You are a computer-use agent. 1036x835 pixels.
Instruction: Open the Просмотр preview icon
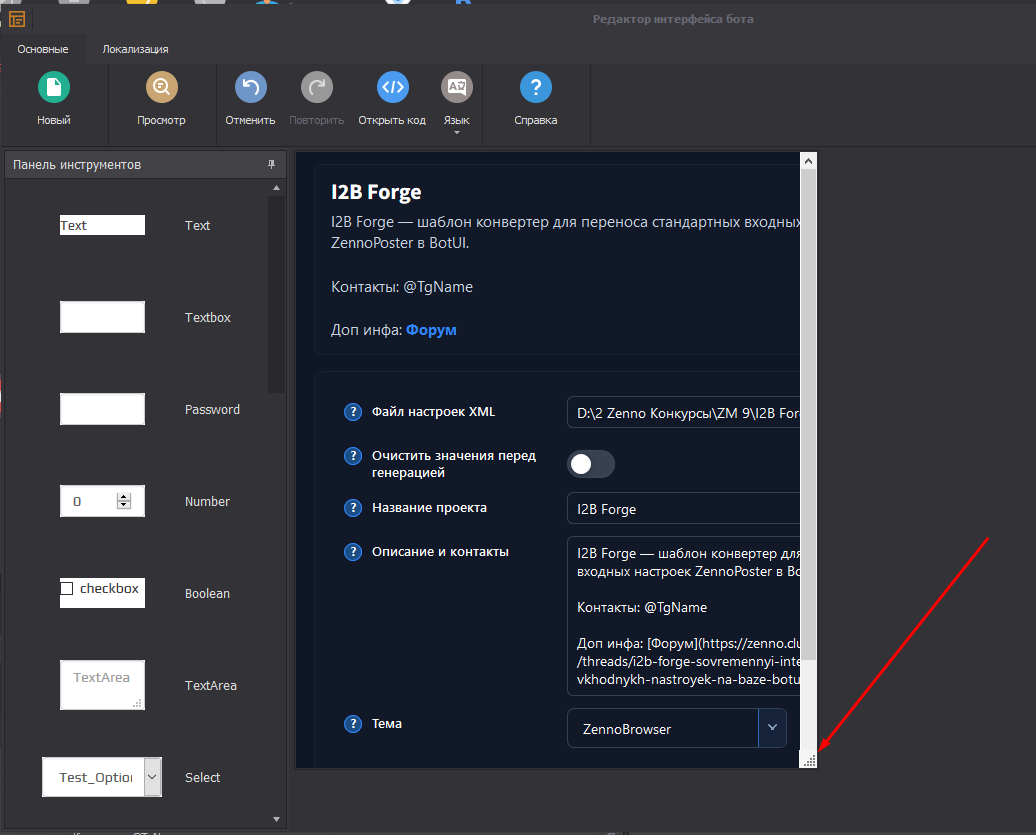(x=161, y=87)
